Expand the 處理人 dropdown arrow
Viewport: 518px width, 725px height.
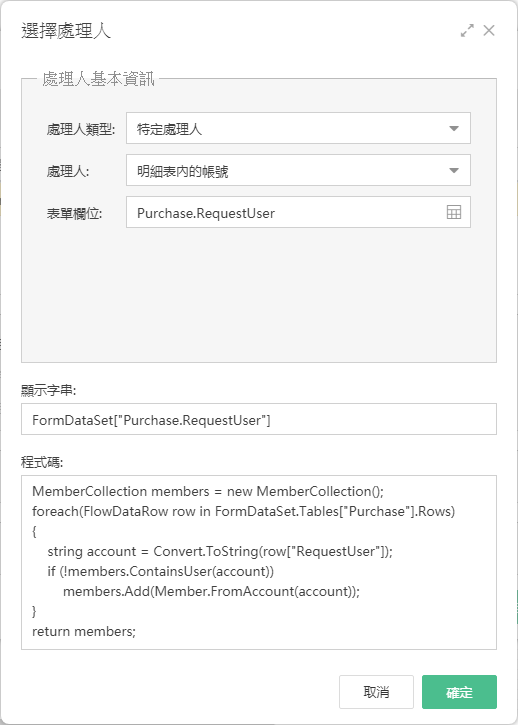[454, 171]
